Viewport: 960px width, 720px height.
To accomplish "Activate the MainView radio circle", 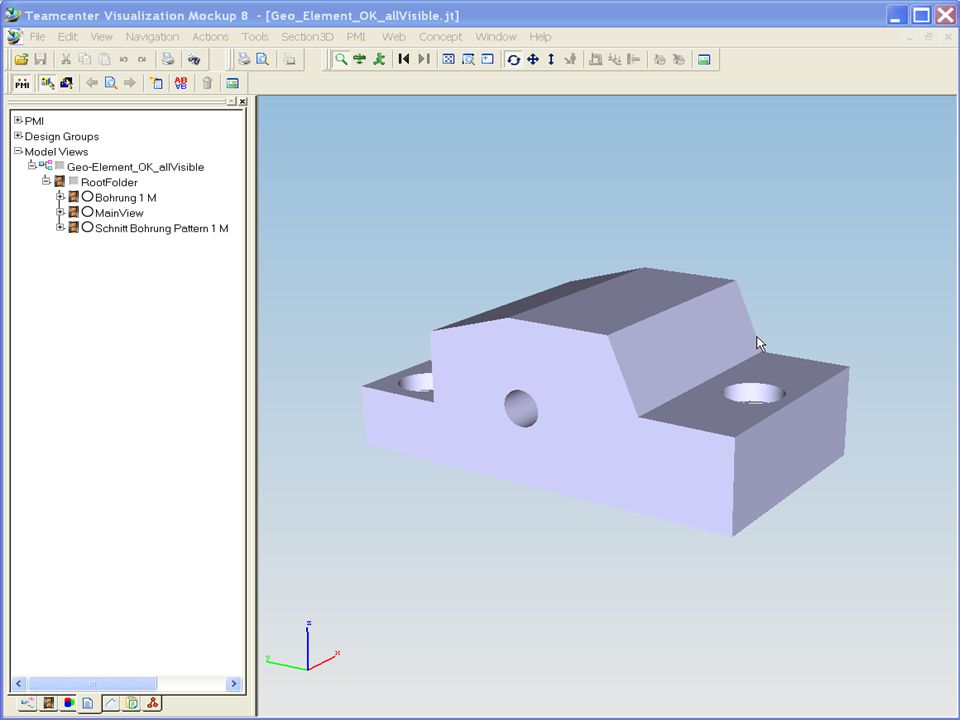I will 88,212.
